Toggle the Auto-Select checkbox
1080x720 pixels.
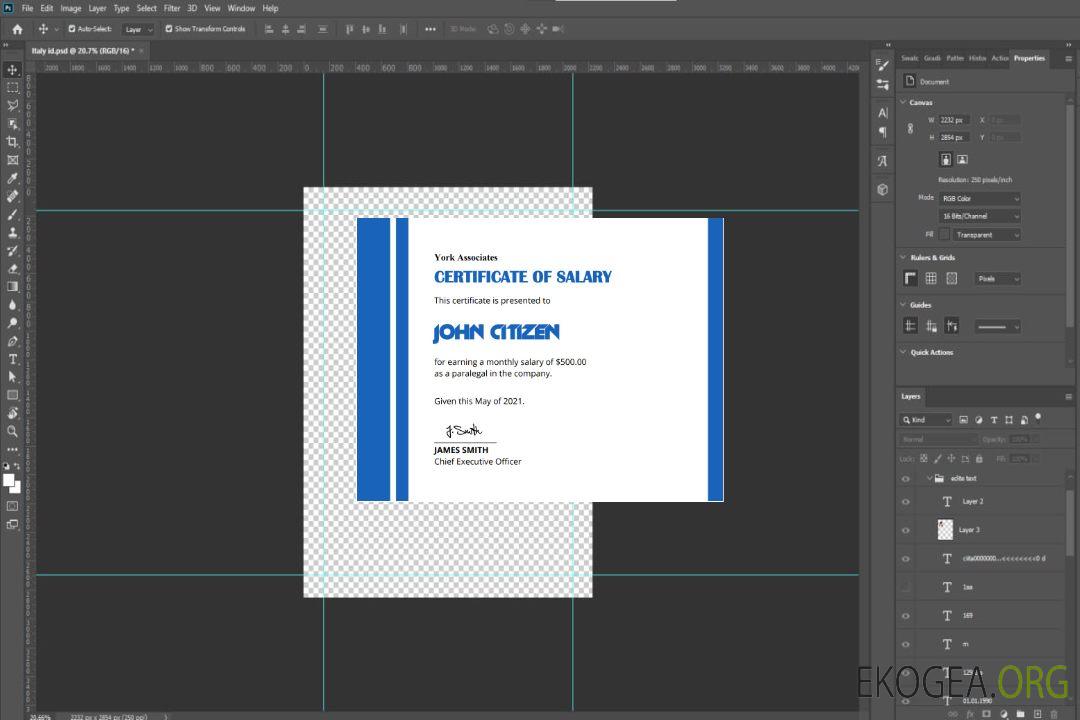(x=72, y=29)
